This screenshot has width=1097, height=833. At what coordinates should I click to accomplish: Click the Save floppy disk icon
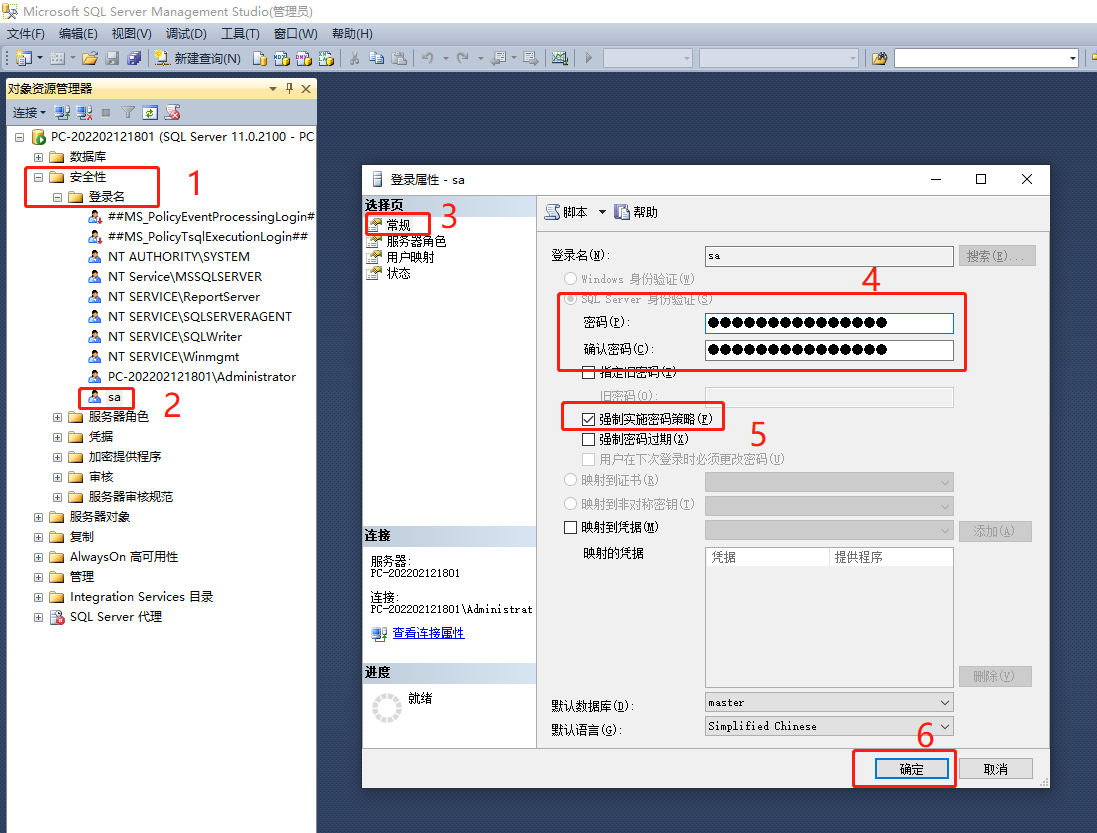[x=112, y=58]
